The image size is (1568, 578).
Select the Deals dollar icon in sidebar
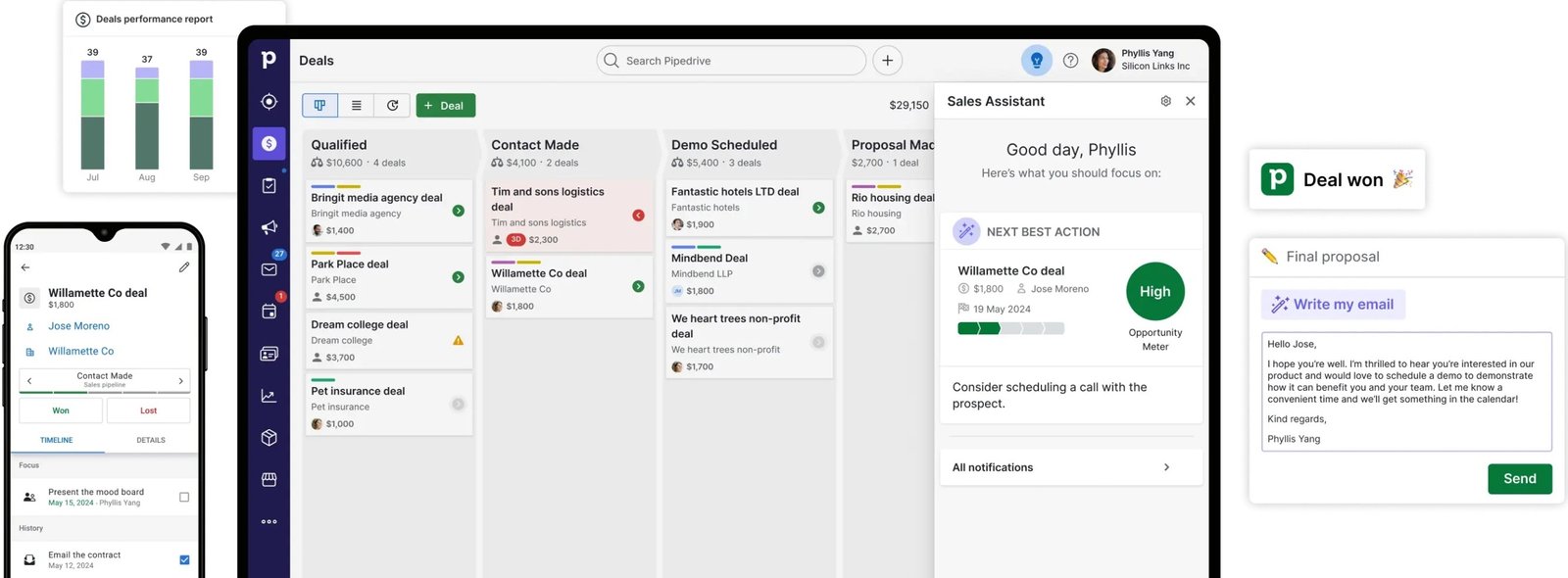(269, 143)
